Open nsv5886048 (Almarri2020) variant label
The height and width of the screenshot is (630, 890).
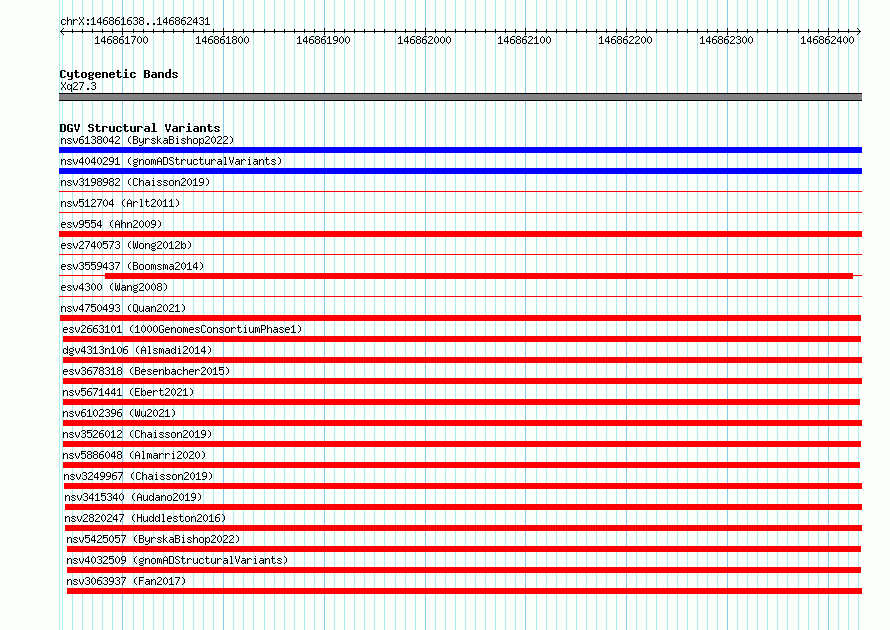(135, 455)
